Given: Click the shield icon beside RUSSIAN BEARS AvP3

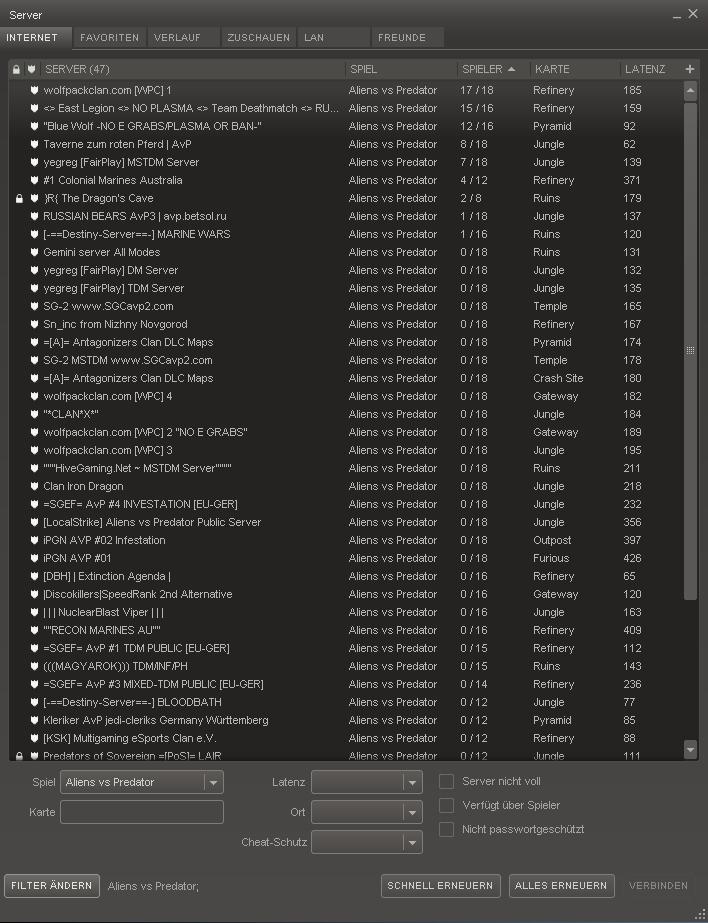Looking at the screenshot, I should 34,217.
